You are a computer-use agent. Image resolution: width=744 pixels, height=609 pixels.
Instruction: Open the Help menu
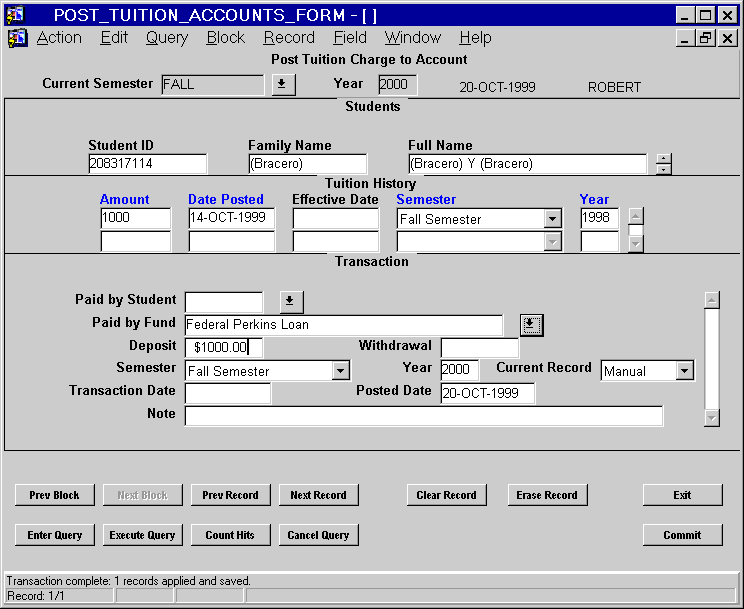pyautogui.click(x=475, y=38)
